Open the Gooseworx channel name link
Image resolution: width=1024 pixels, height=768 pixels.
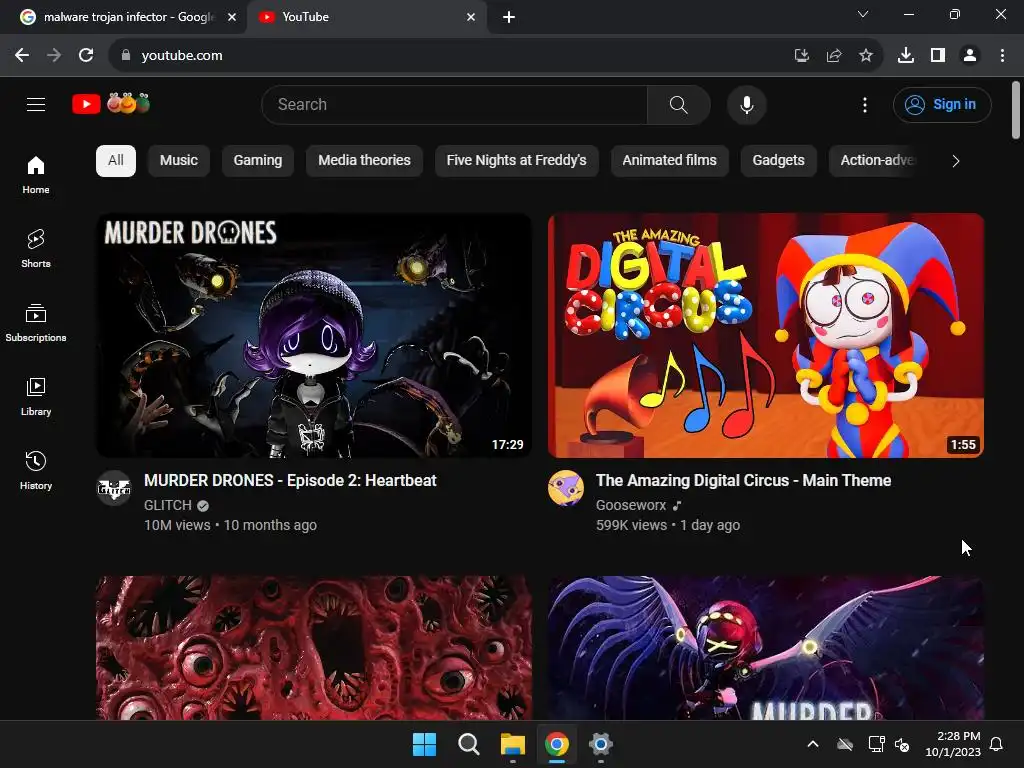tap(631, 505)
